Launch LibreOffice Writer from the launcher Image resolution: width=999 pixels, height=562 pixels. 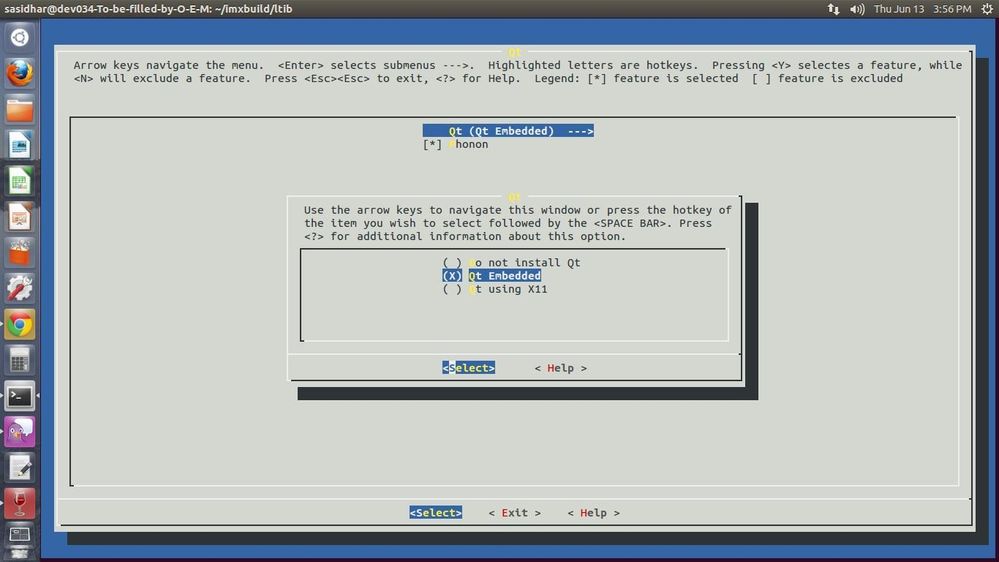pyautogui.click(x=19, y=145)
